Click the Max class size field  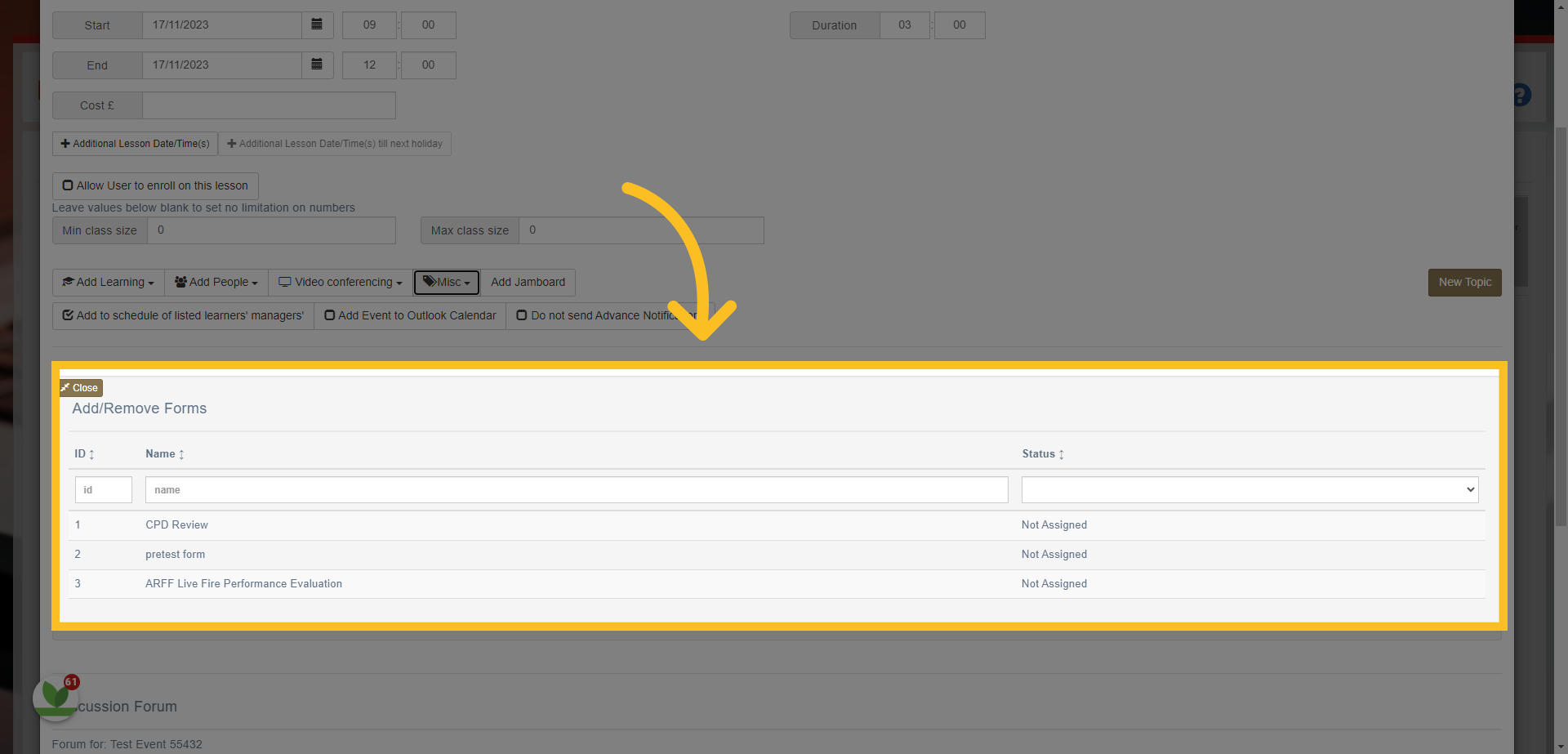641,230
